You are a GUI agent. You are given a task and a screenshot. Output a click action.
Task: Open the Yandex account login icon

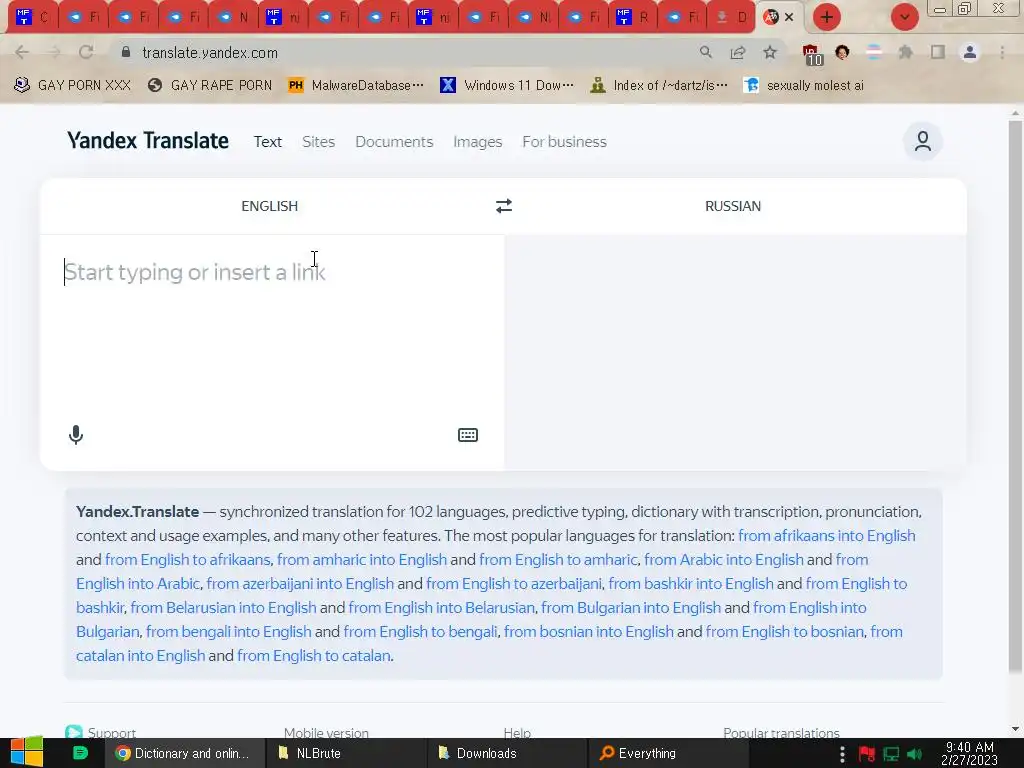[922, 141]
